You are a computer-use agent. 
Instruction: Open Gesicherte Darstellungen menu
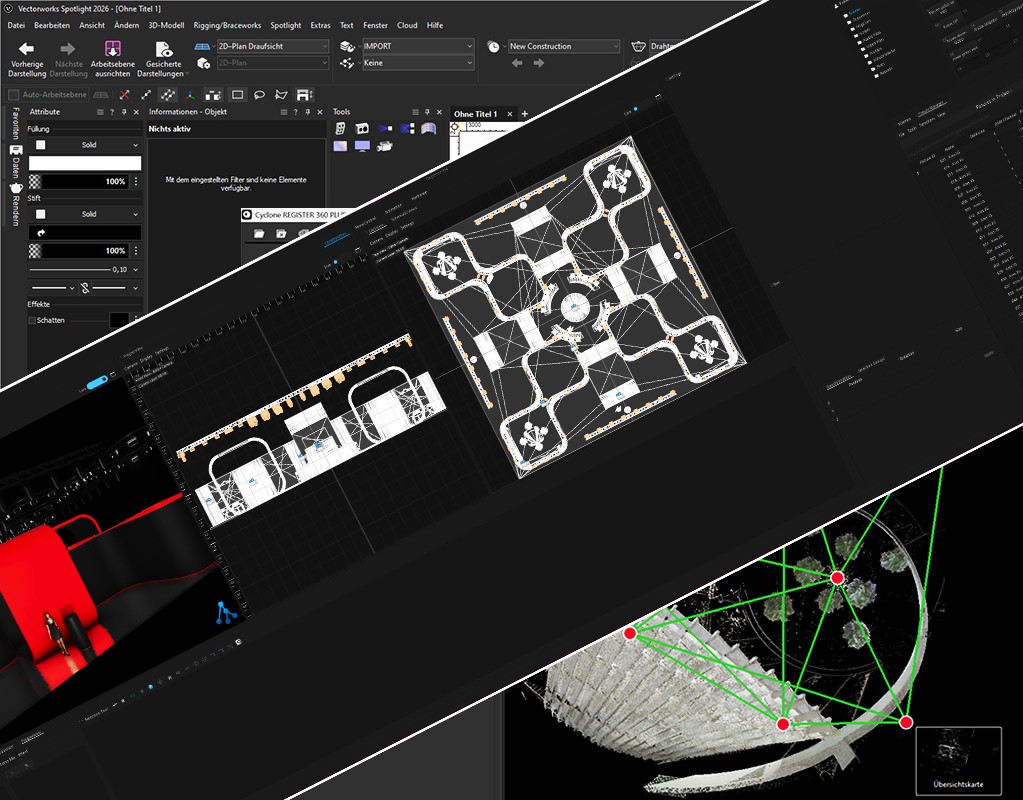tap(163, 59)
